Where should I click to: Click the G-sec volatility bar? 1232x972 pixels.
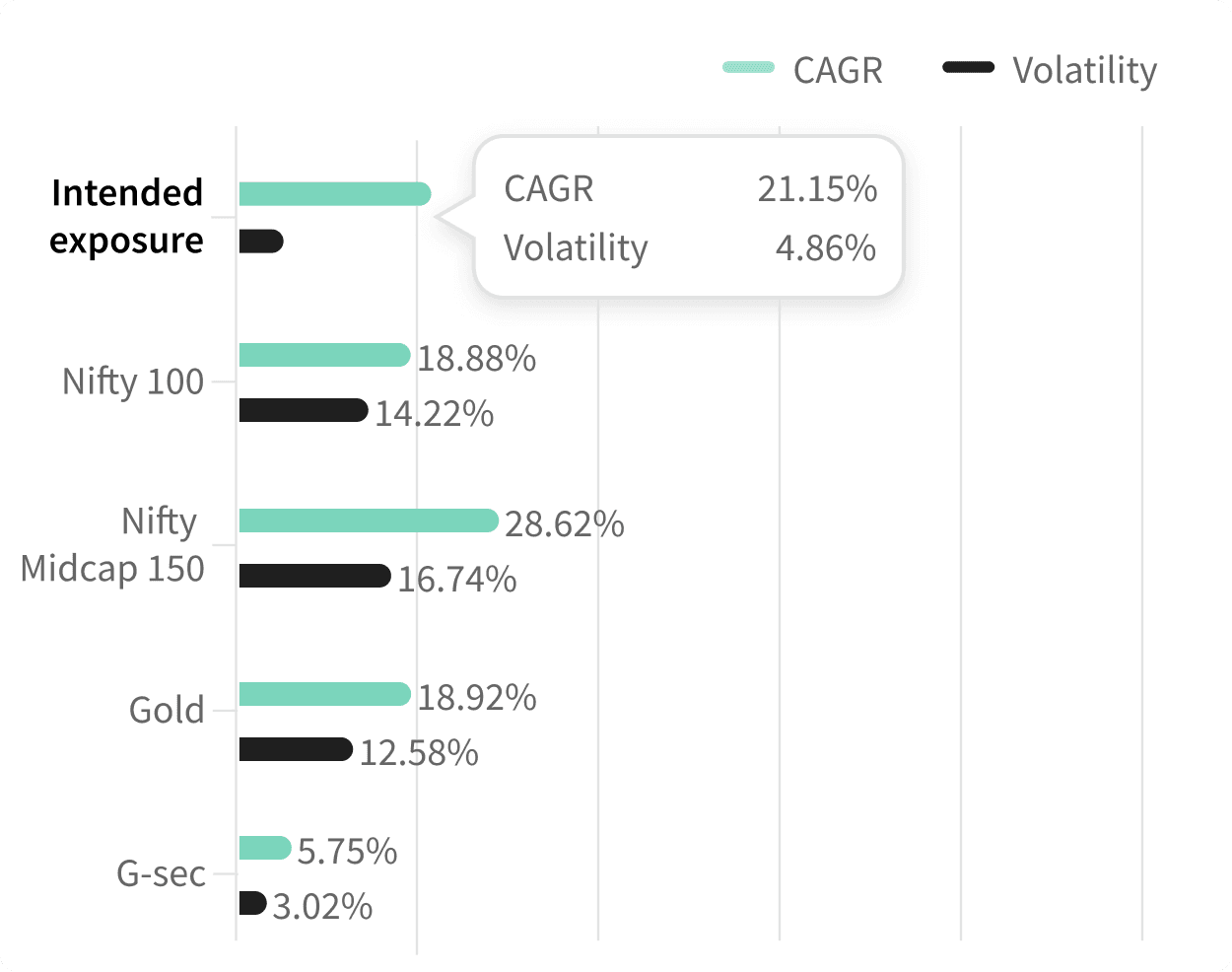coord(252,903)
